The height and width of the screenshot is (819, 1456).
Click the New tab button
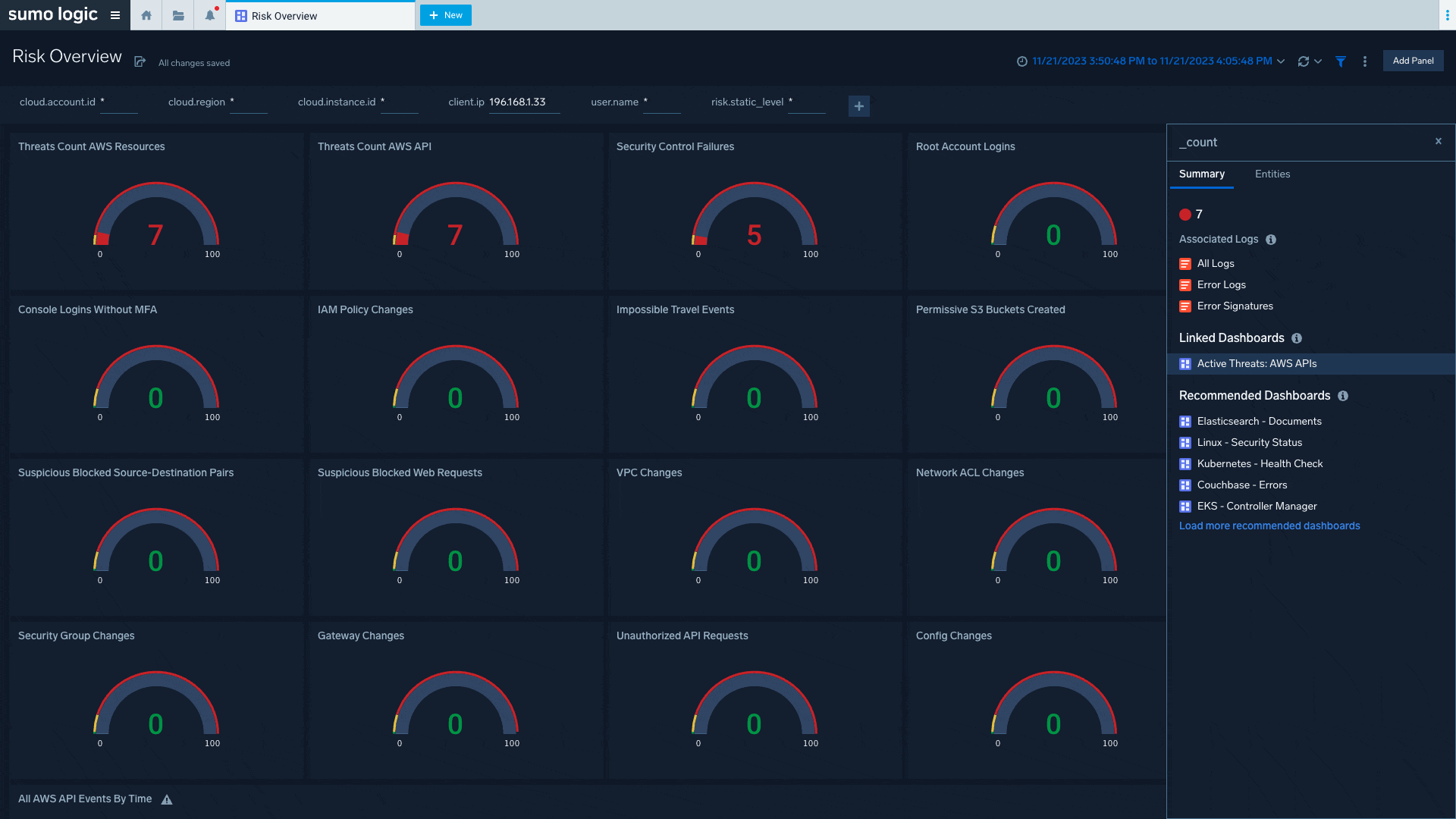coord(446,15)
